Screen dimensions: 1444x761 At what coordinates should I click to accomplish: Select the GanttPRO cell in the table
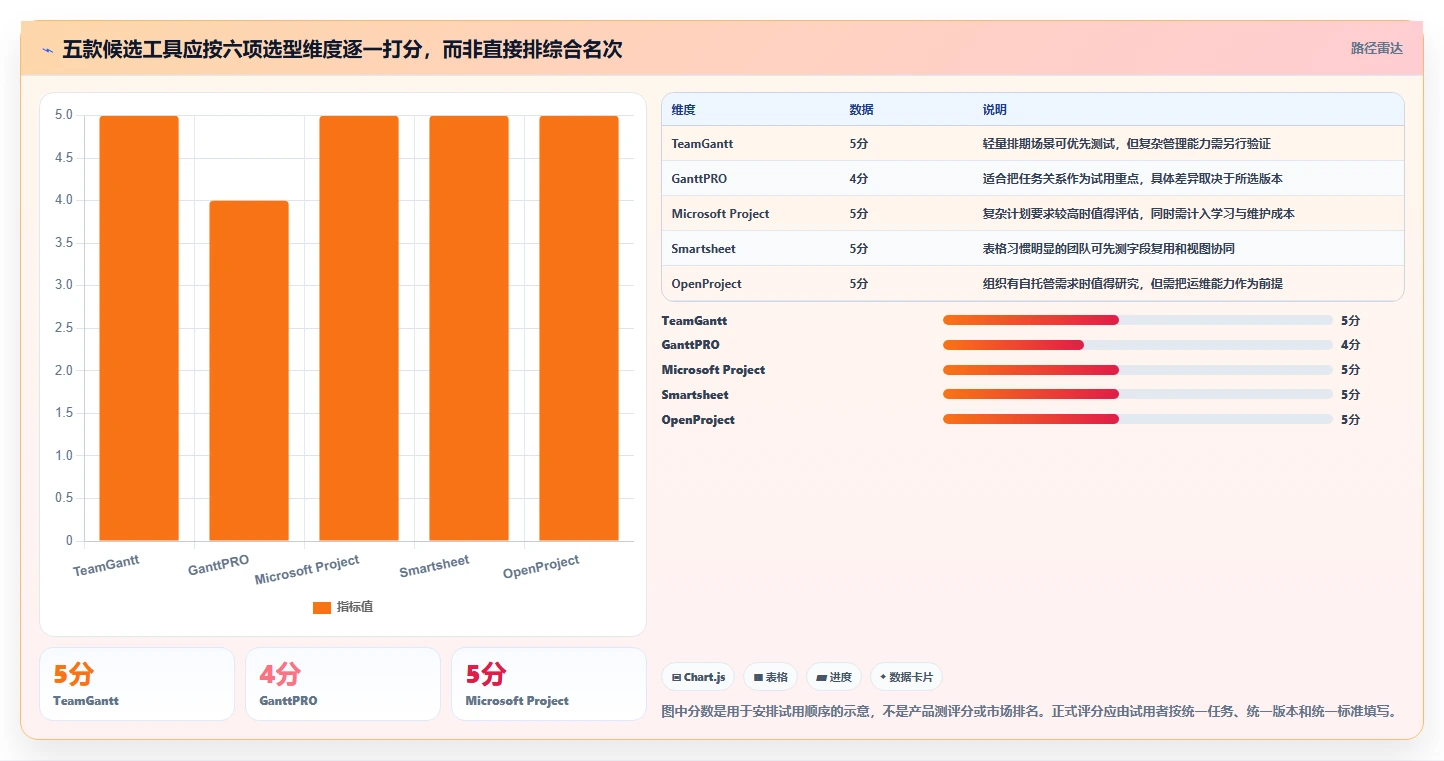699,179
